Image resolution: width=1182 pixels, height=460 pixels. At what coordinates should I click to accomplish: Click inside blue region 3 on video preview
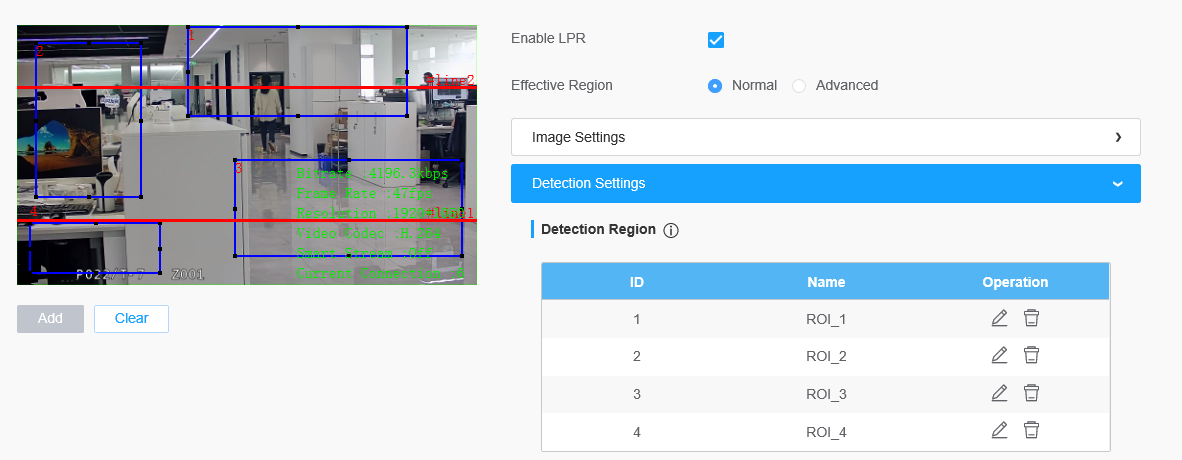[348, 207]
